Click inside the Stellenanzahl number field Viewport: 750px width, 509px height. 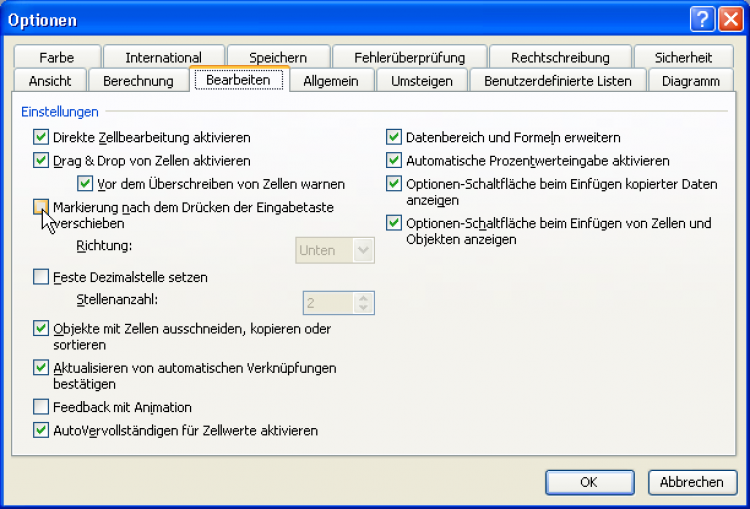(x=328, y=302)
